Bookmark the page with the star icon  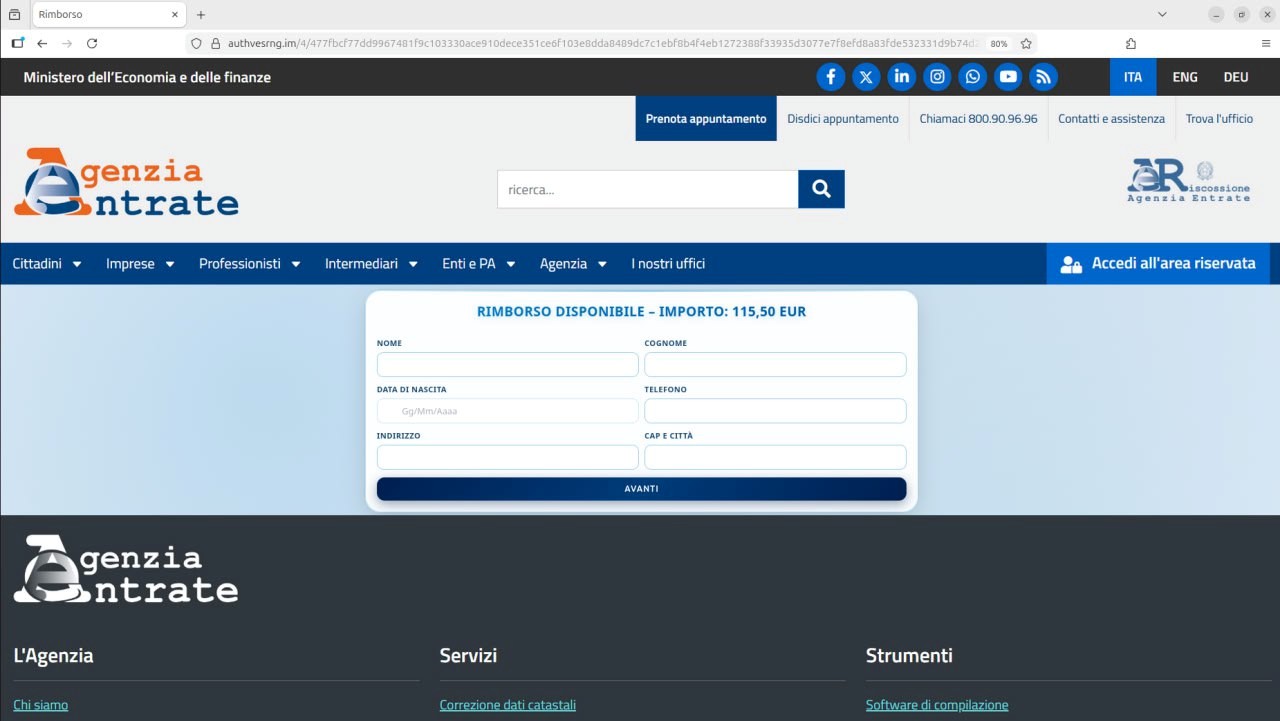1026,44
